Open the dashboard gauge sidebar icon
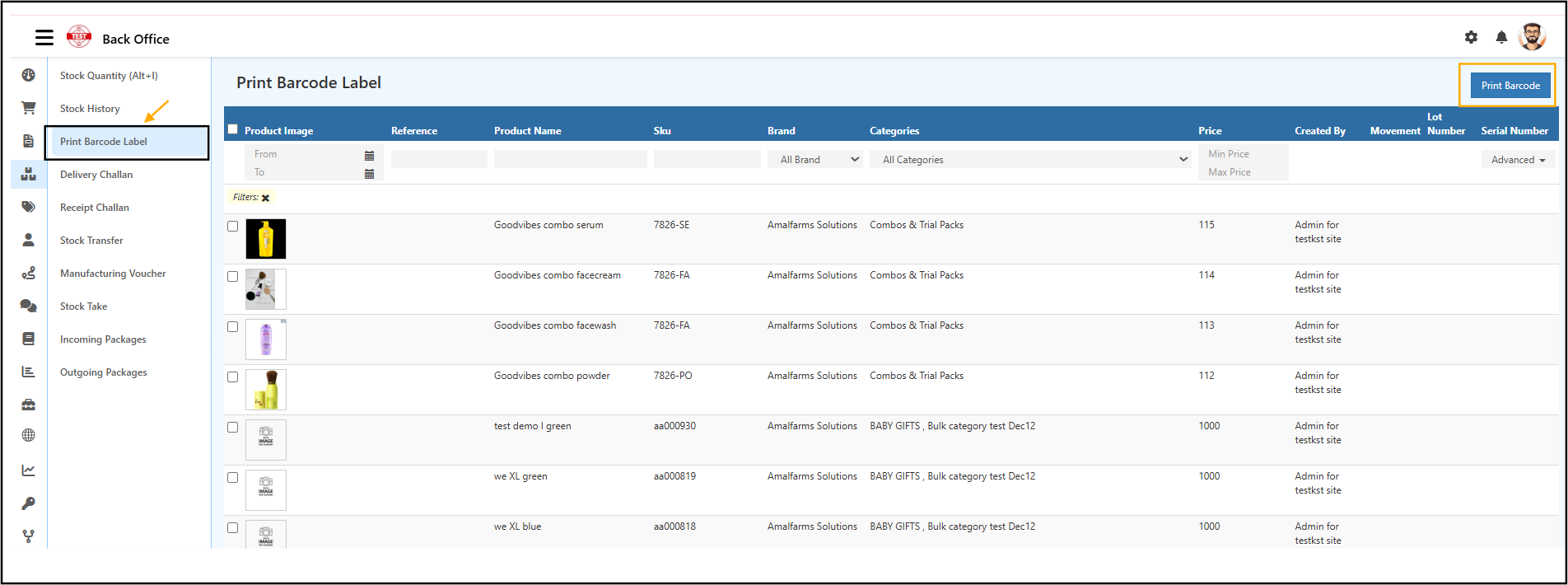1568x585 pixels. 29,75
